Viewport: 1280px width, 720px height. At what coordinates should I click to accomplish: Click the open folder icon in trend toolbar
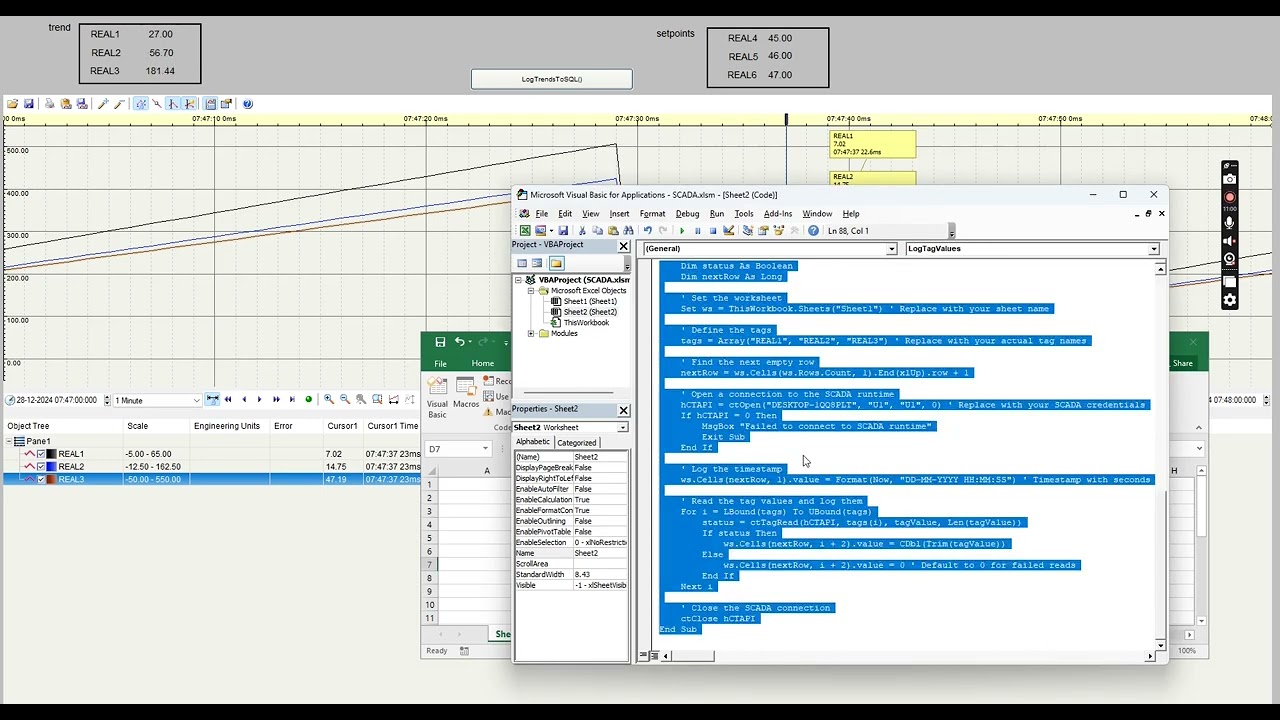point(12,104)
